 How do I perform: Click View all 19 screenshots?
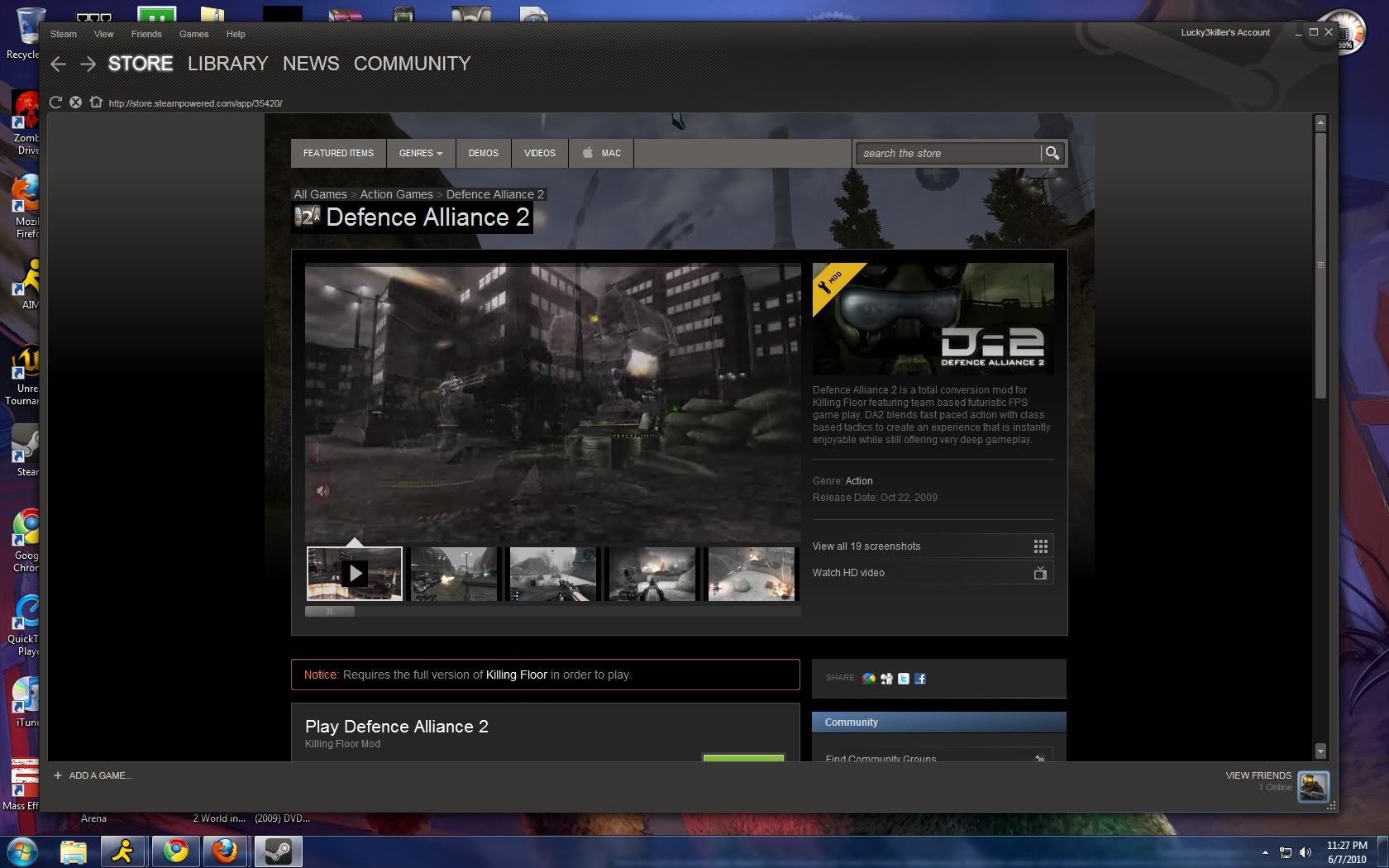tap(866, 546)
